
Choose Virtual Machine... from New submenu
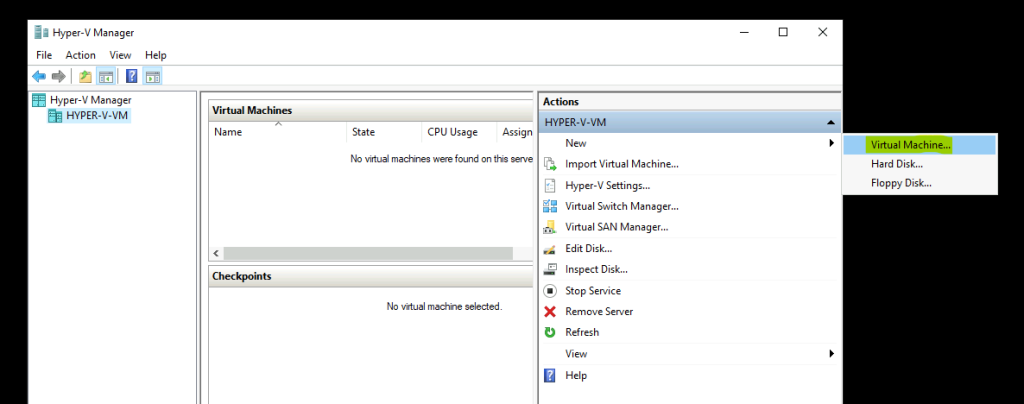(x=920, y=145)
